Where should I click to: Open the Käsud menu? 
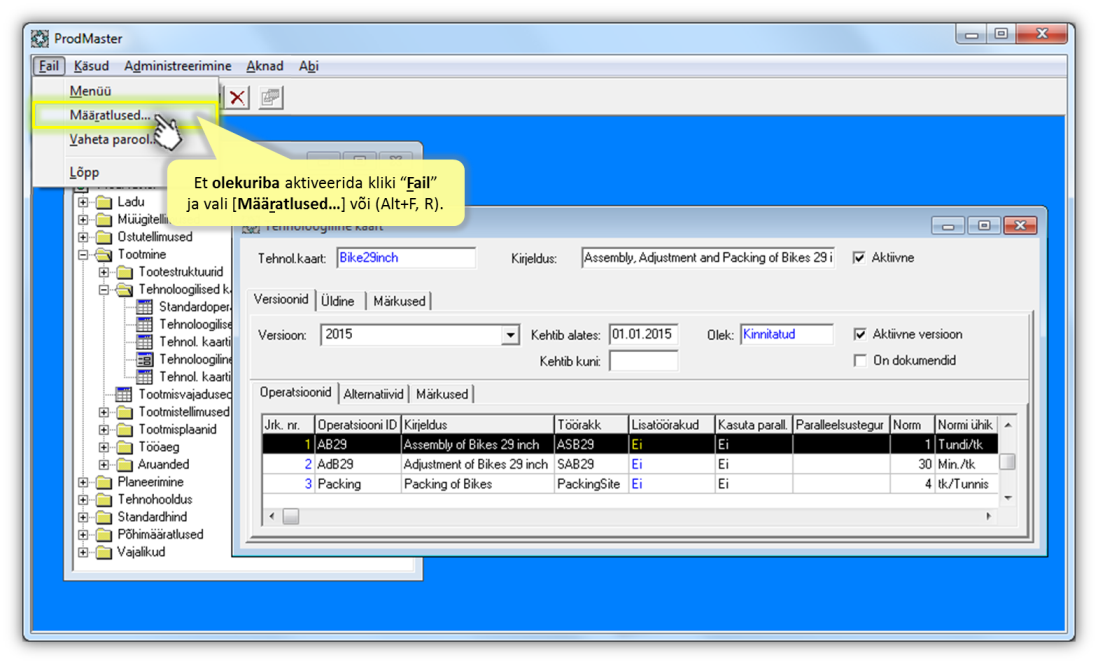tap(92, 66)
